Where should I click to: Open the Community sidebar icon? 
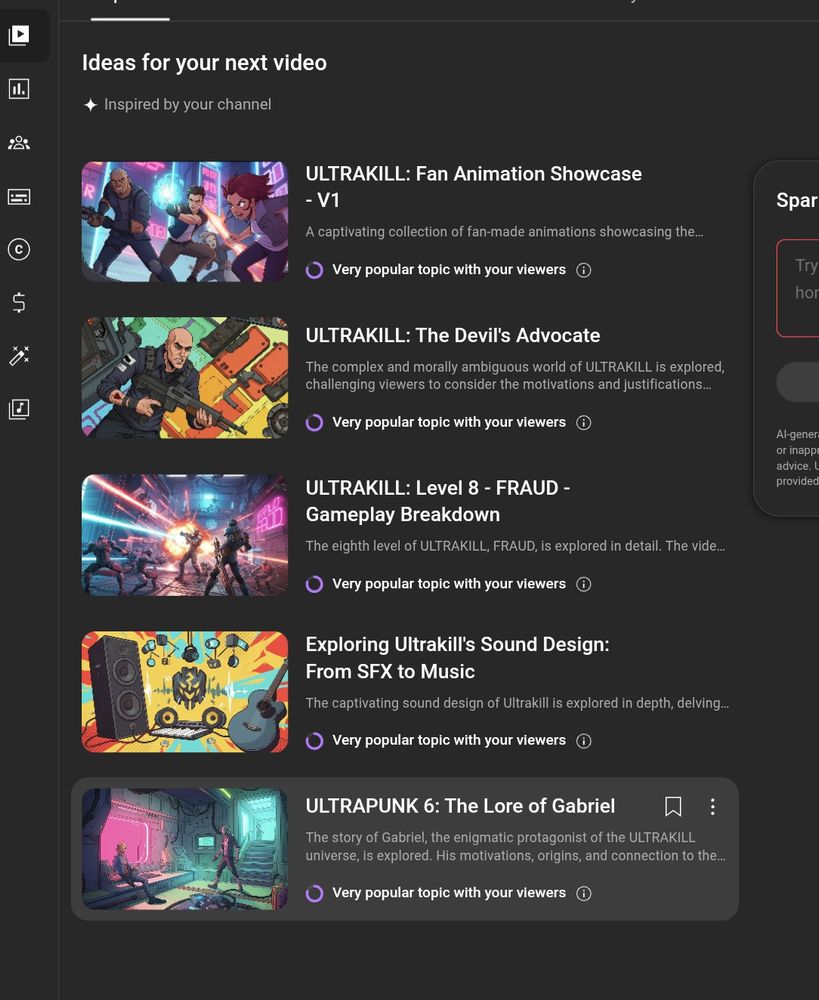point(19,143)
